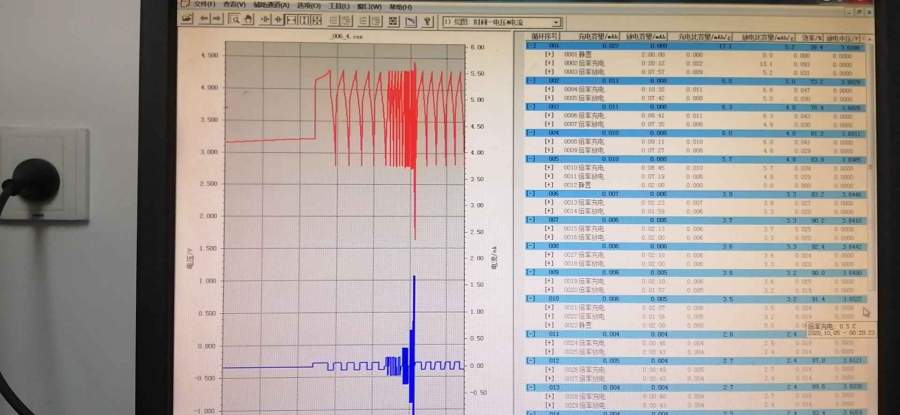Click the vertical fit bracket toolbar icon

[x=304, y=20]
